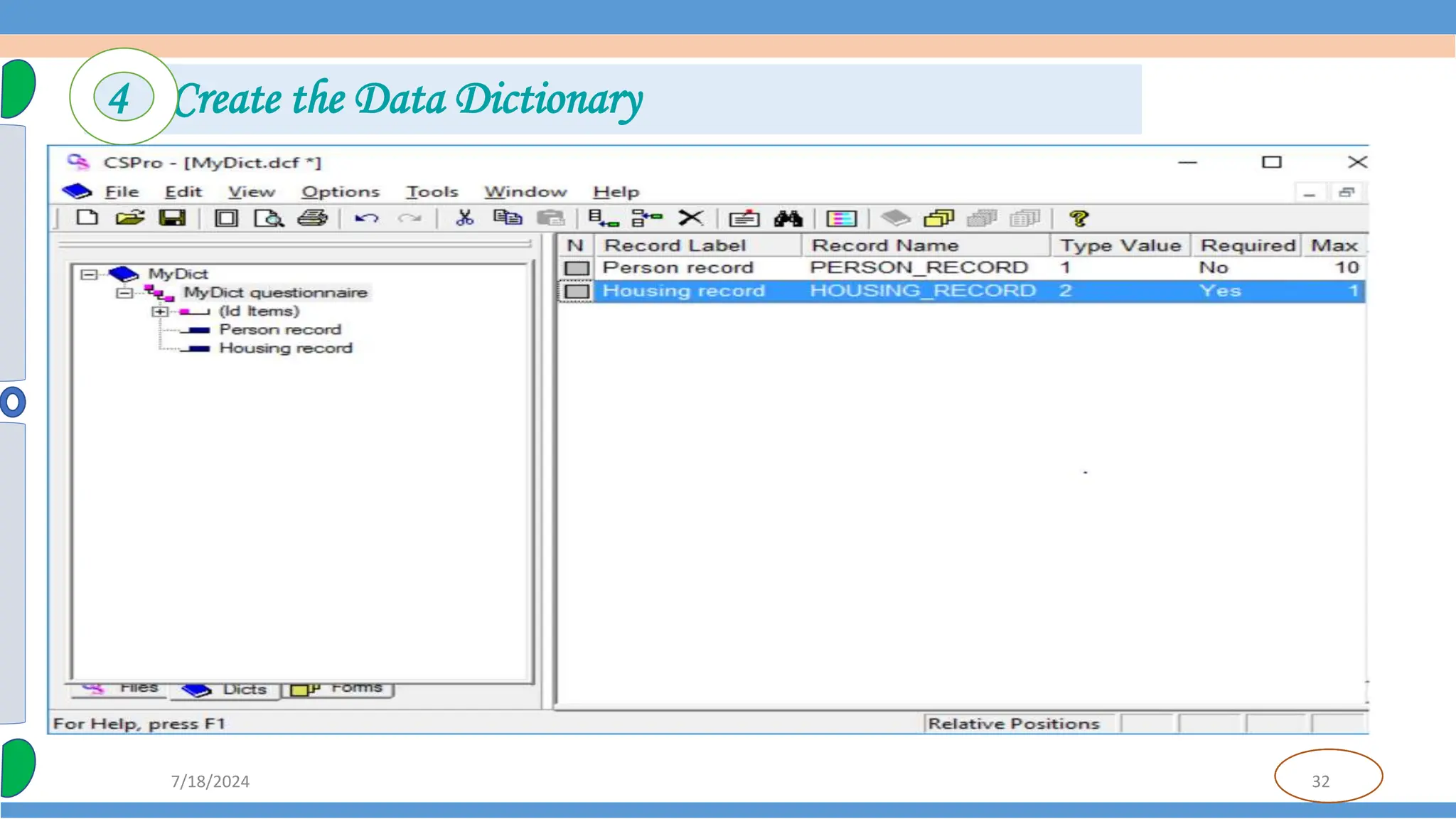The image size is (1456, 819).
Task: Undo the last action
Action: click(x=366, y=218)
